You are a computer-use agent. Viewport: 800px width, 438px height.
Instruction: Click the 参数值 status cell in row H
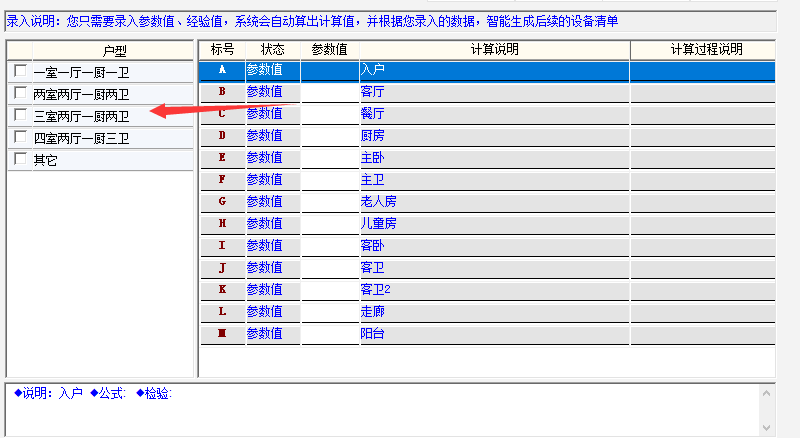click(x=273, y=224)
